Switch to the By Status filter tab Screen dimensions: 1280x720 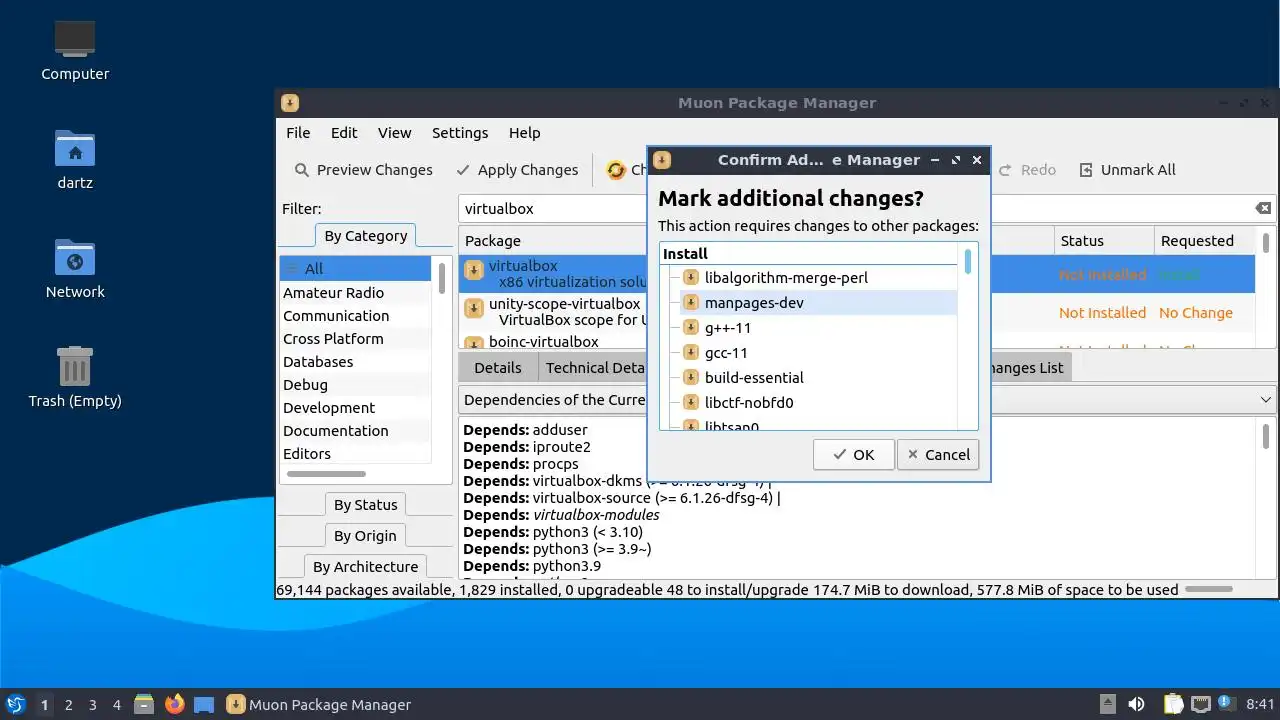point(365,505)
